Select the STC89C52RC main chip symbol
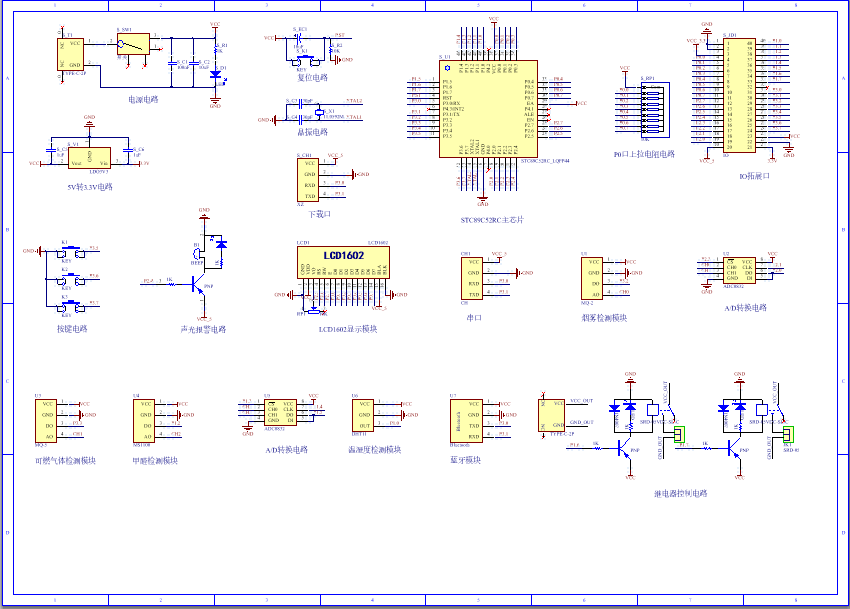 [488, 109]
